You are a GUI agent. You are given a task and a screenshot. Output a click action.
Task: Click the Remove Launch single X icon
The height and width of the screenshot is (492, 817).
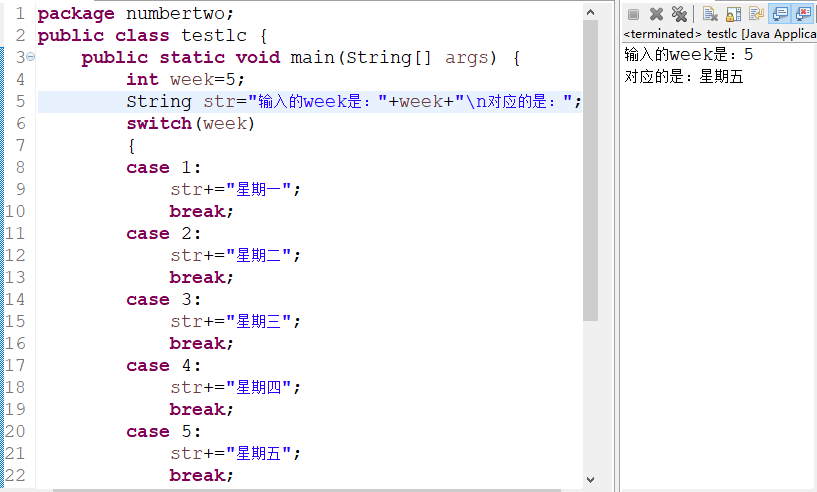point(657,14)
